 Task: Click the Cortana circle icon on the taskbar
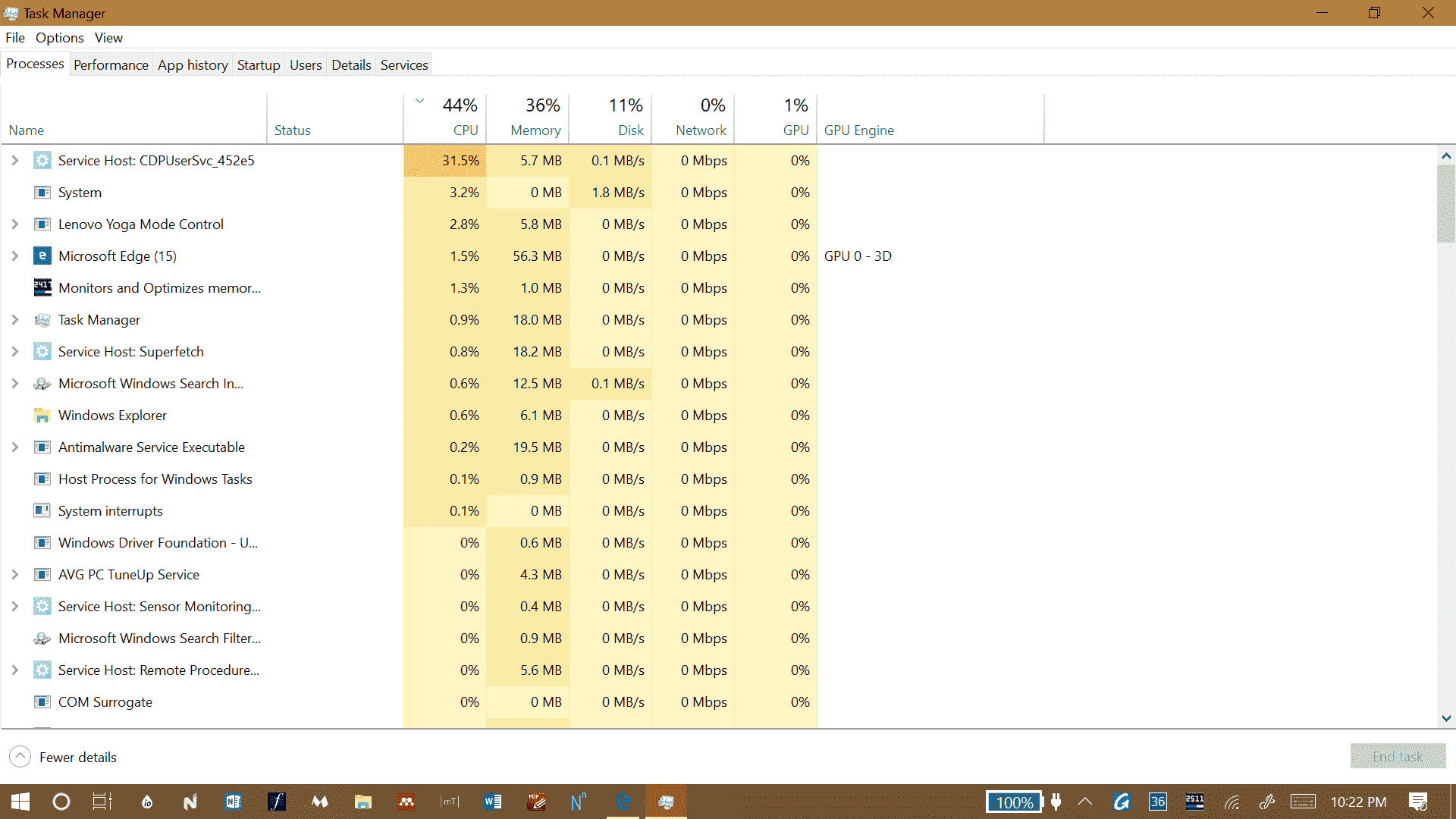61,802
